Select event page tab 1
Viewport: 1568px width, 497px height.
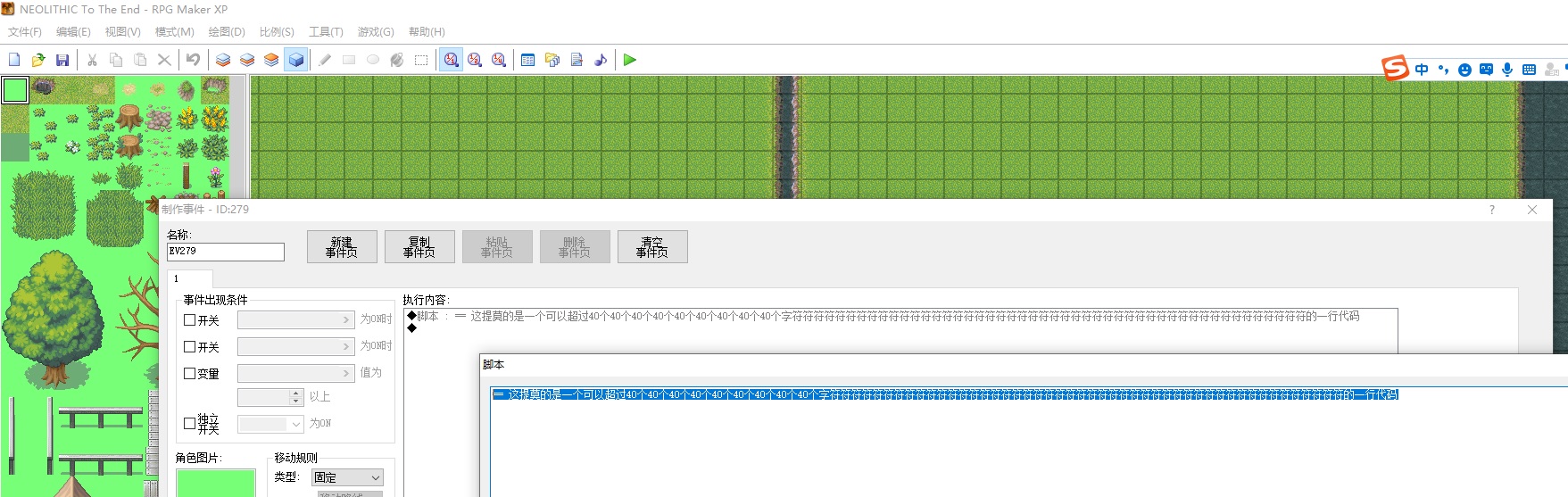tap(189, 278)
